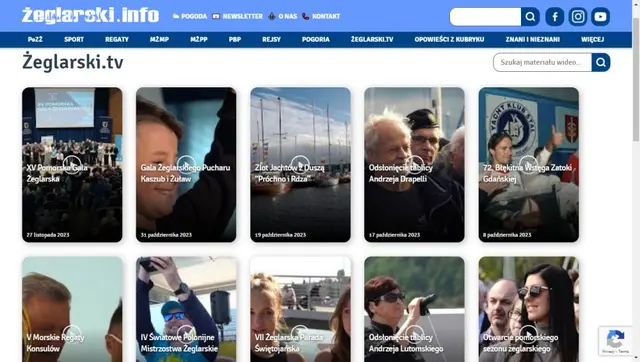This screenshot has height=362, width=640.
Task: Click the Żeglarski.tv page heading
Action: (x=73, y=62)
